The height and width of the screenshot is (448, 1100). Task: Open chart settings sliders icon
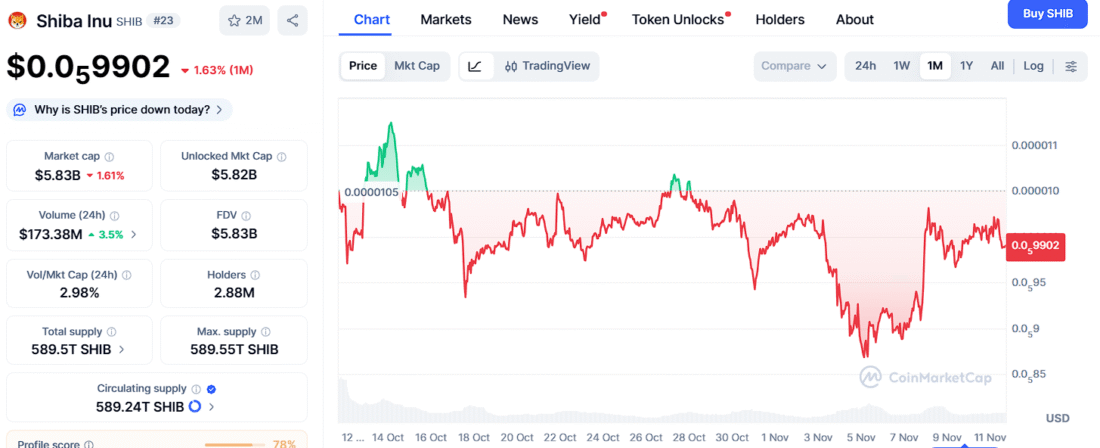[x=1071, y=66]
